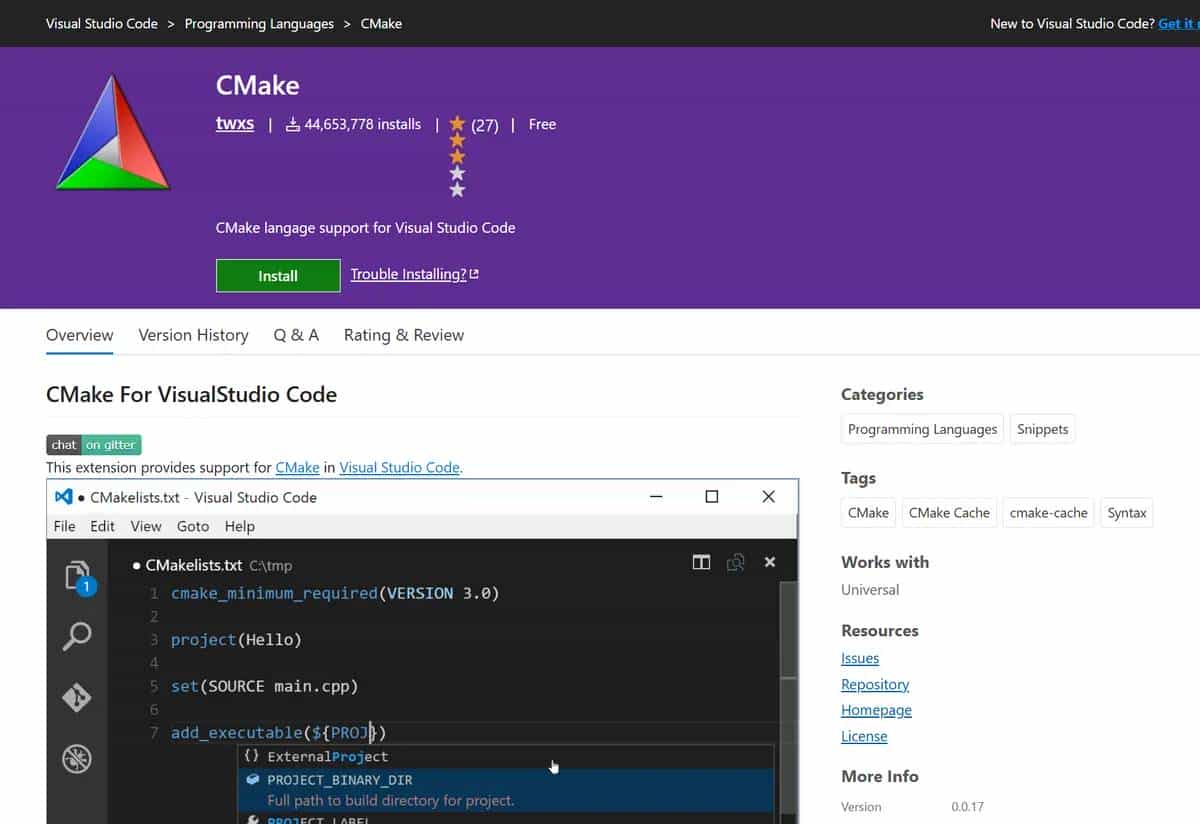Open the File menu in the VS Code window
This screenshot has width=1200, height=824.
click(64, 526)
